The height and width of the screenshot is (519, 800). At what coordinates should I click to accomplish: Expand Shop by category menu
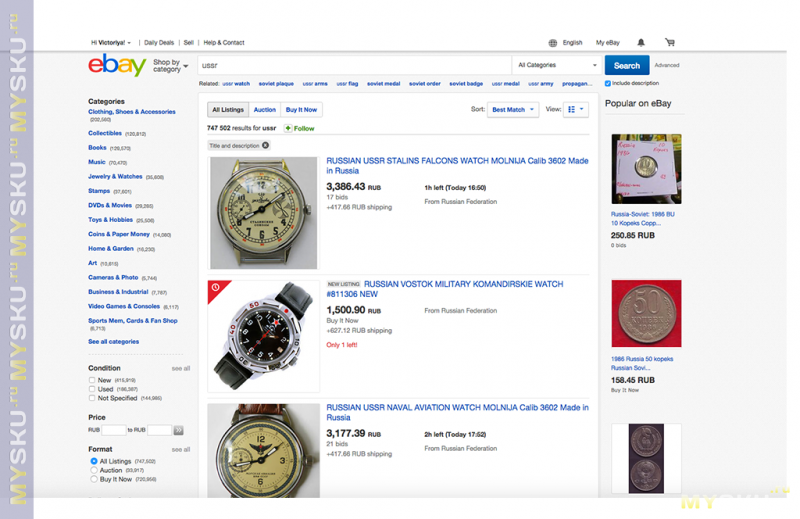(170, 65)
